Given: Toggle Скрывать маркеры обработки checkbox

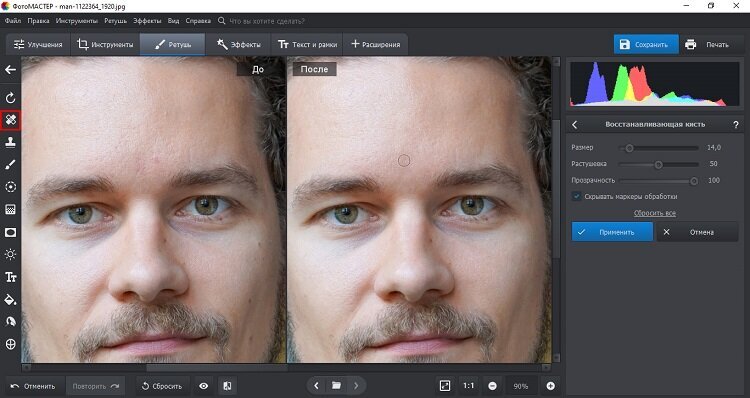Looking at the screenshot, I should (576, 196).
